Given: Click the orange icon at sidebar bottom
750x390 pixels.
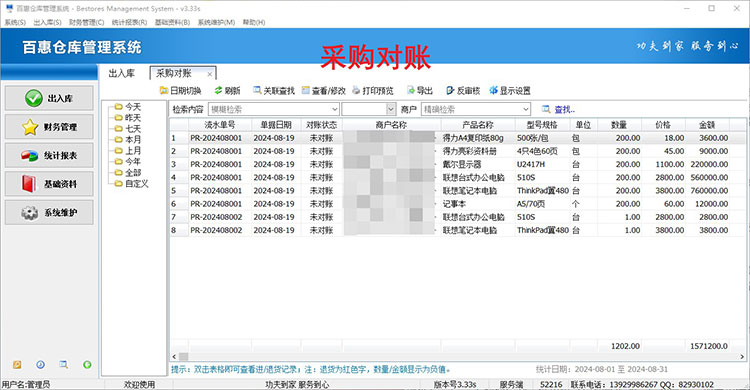Looking at the screenshot, I should click(17, 365).
